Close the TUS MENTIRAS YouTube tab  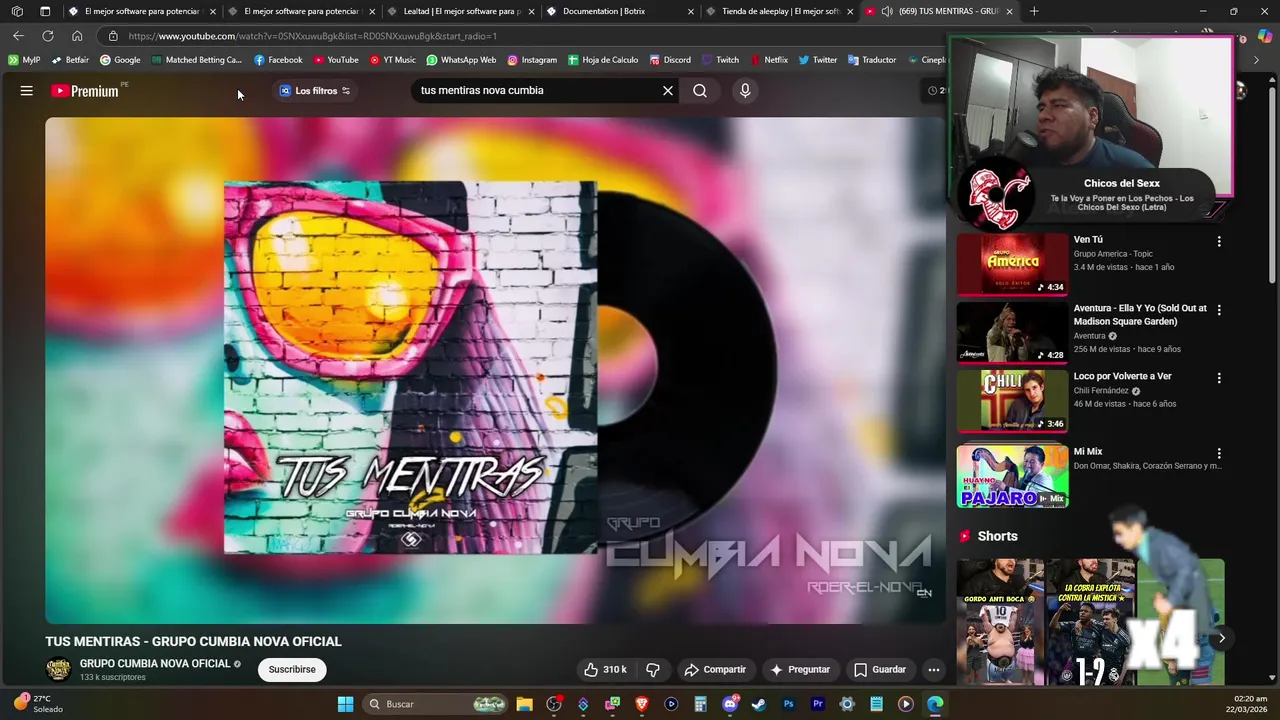point(1009,11)
